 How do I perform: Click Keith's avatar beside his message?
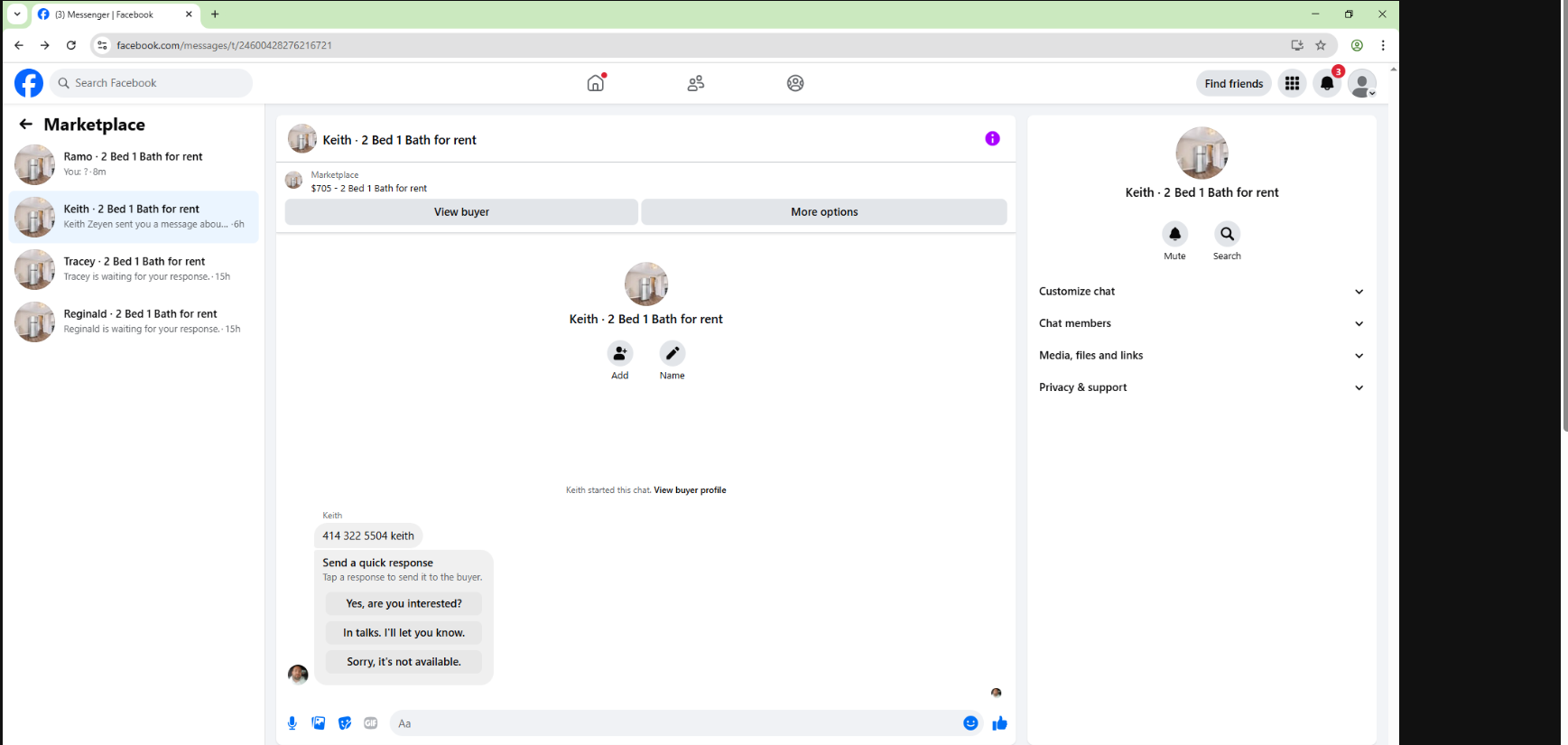[298, 674]
